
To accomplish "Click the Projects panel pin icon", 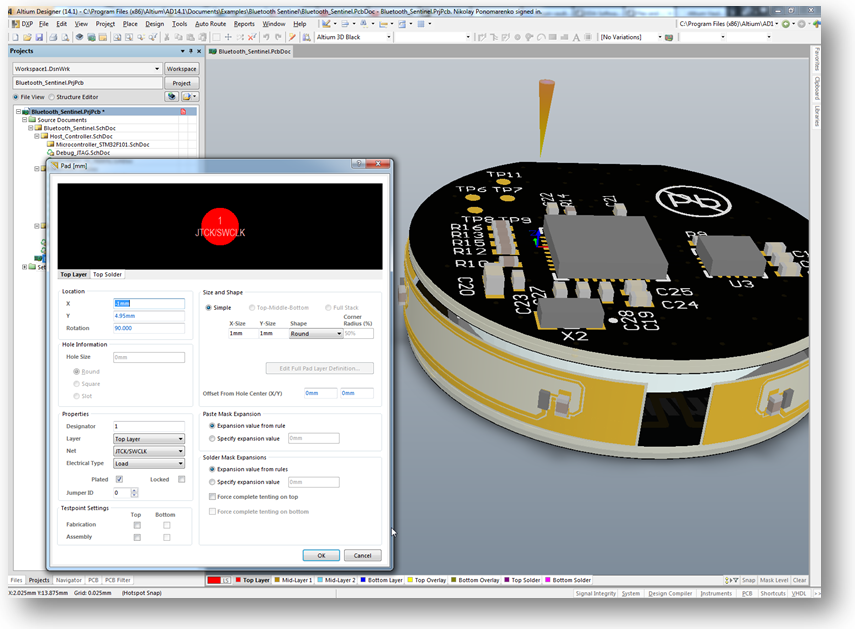I will point(191,51).
